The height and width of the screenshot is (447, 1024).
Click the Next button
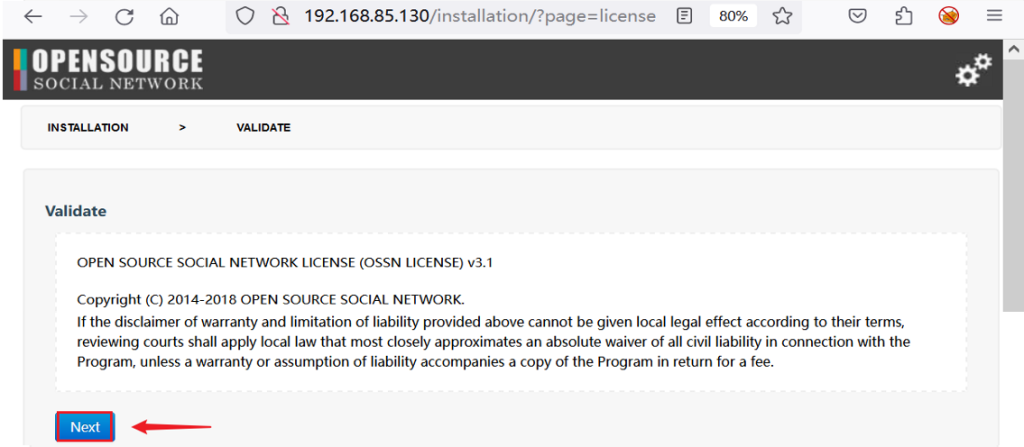tap(85, 427)
